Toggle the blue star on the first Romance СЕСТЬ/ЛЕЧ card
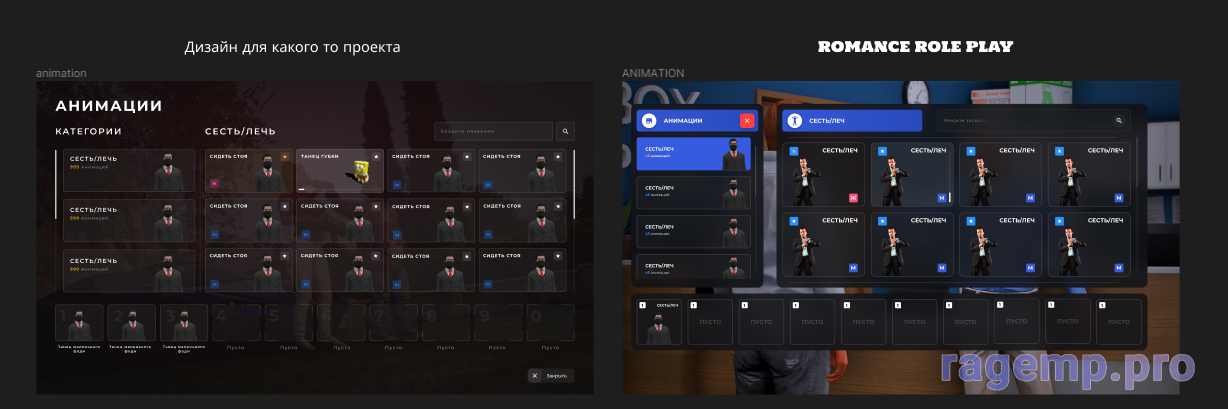The width and height of the screenshot is (1228, 409). [x=793, y=151]
